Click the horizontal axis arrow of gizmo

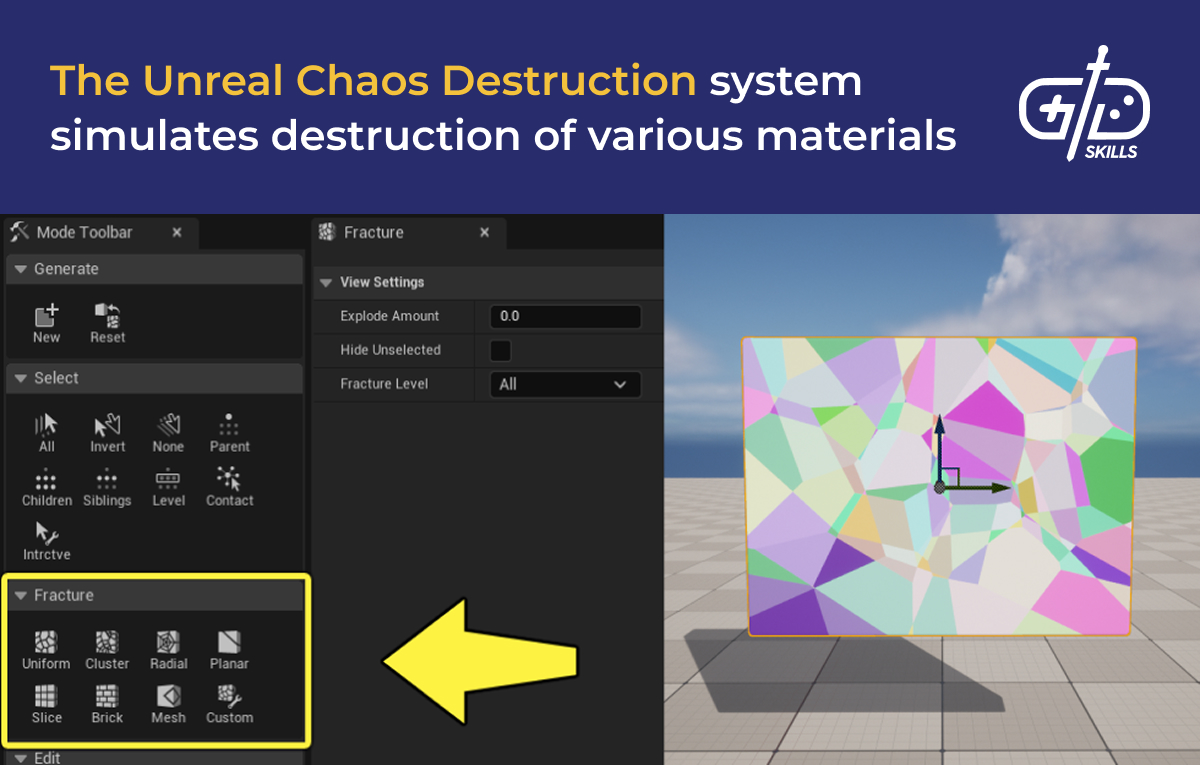click(x=976, y=488)
